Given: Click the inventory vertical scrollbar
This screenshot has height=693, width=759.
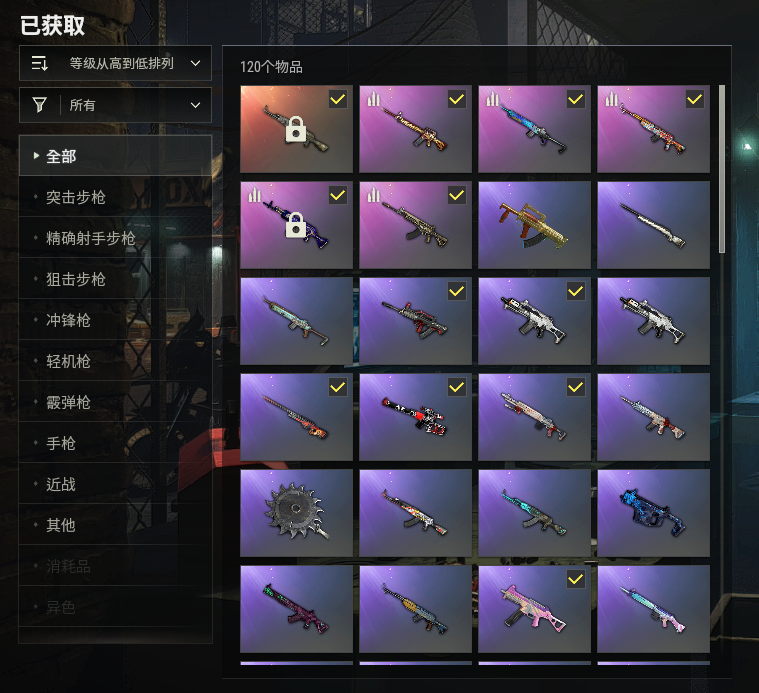Looking at the screenshot, I should (722, 169).
